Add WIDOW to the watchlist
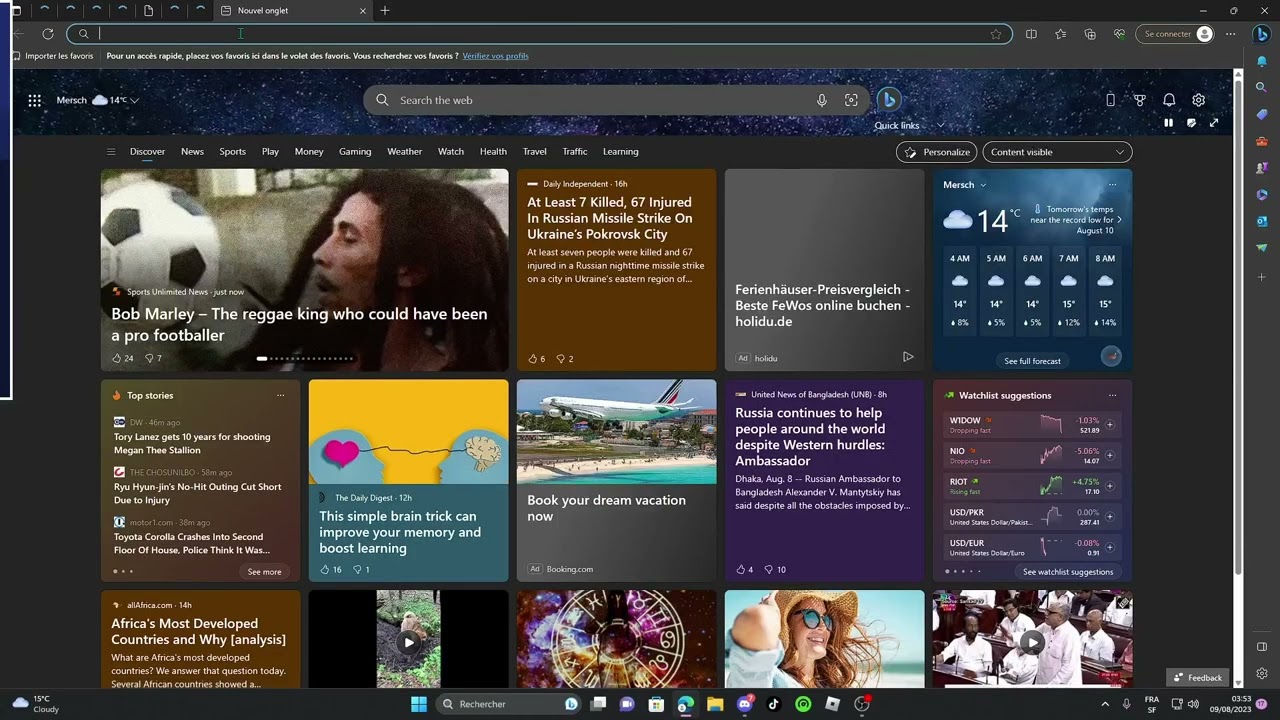Screen dimensions: 1280x720 (x=1110, y=425)
